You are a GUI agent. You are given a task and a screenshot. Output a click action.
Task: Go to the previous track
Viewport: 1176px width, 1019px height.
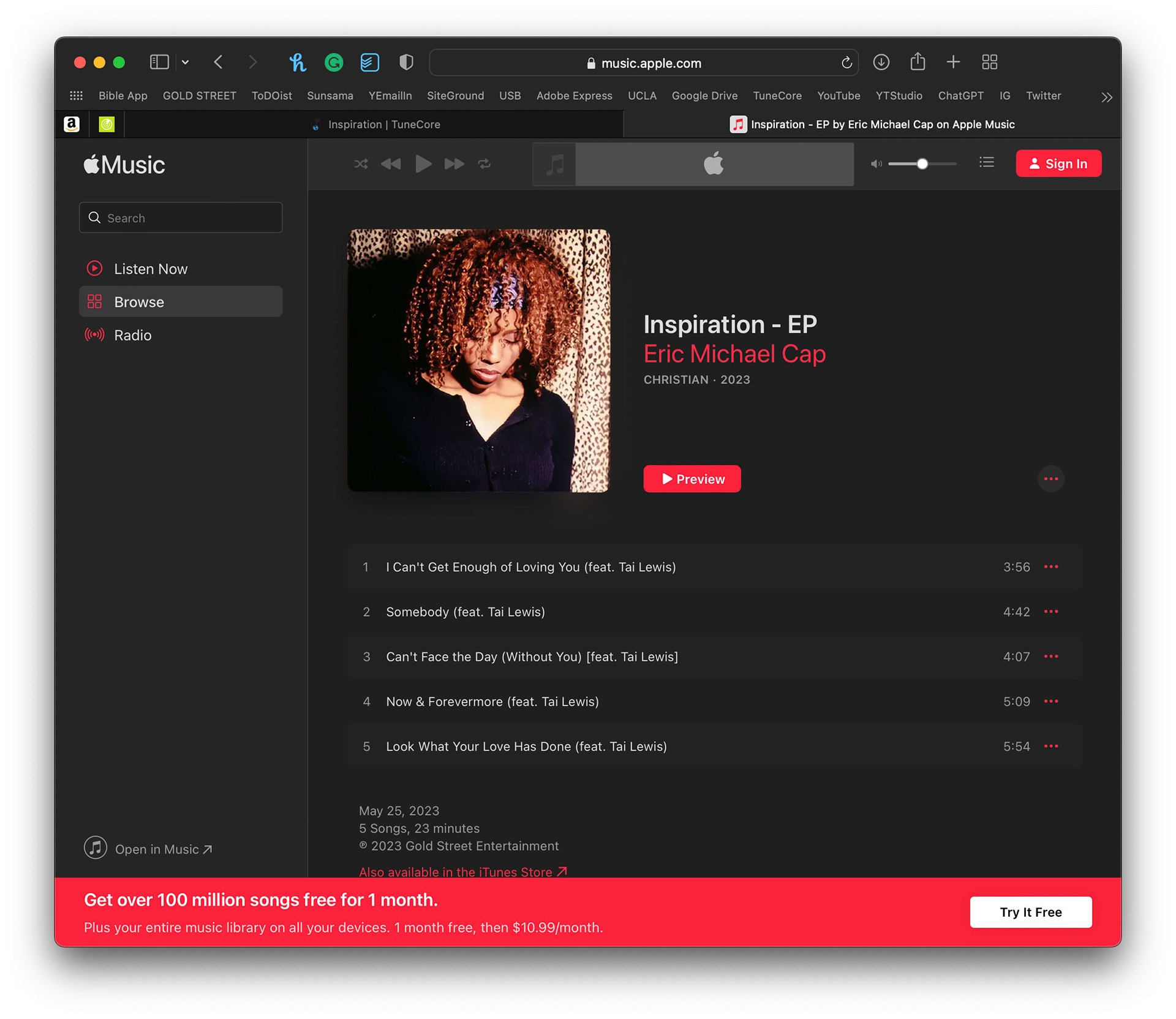point(391,164)
